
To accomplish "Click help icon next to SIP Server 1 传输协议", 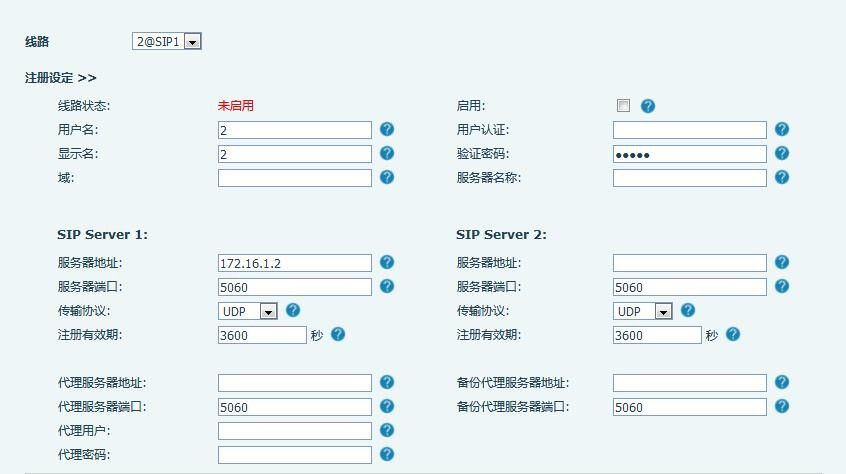I will pos(293,310).
